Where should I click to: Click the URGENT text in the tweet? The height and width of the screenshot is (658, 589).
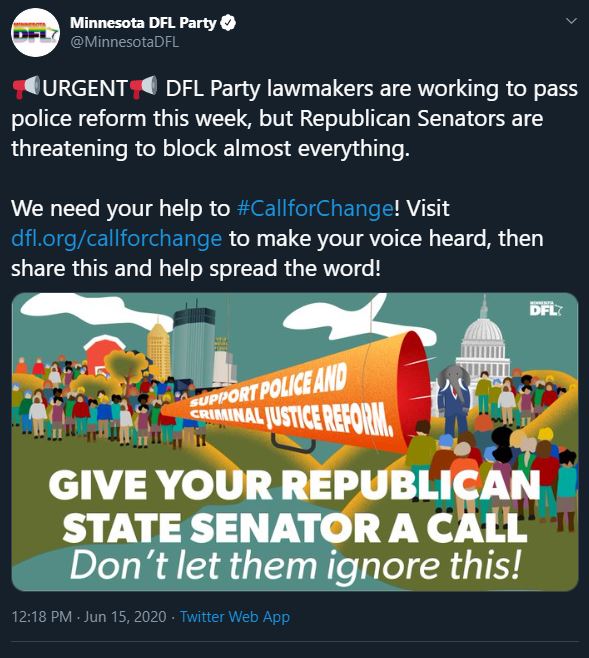85,88
